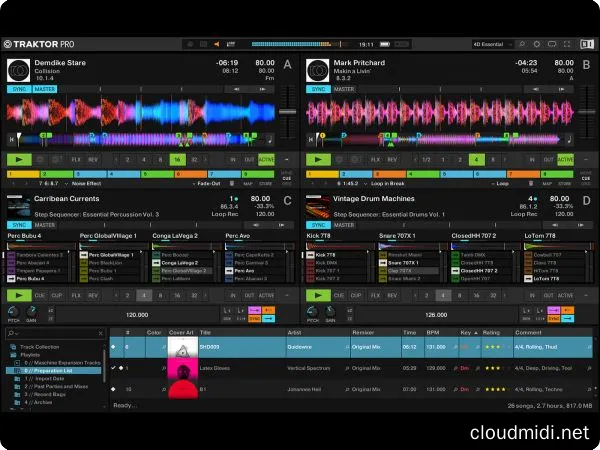The height and width of the screenshot is (450, 600).
Task: Click the Traktor Pro logo
Action: click(41, 44)
